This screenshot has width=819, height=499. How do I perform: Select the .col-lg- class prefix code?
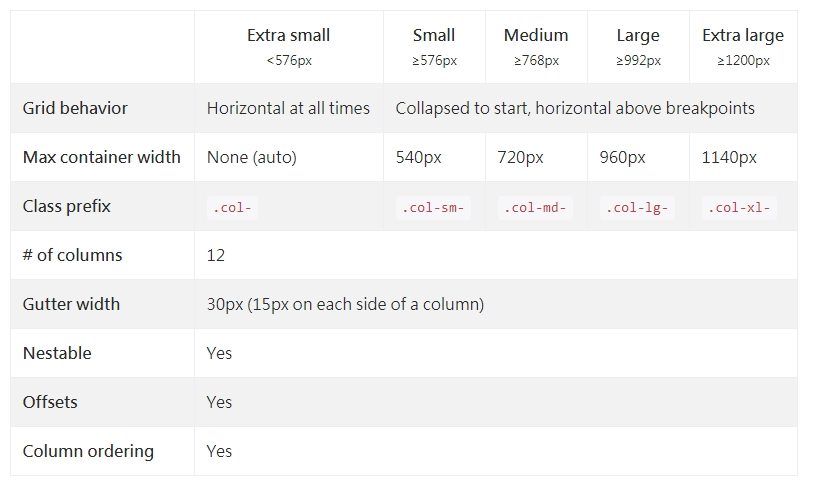[637, 208]
